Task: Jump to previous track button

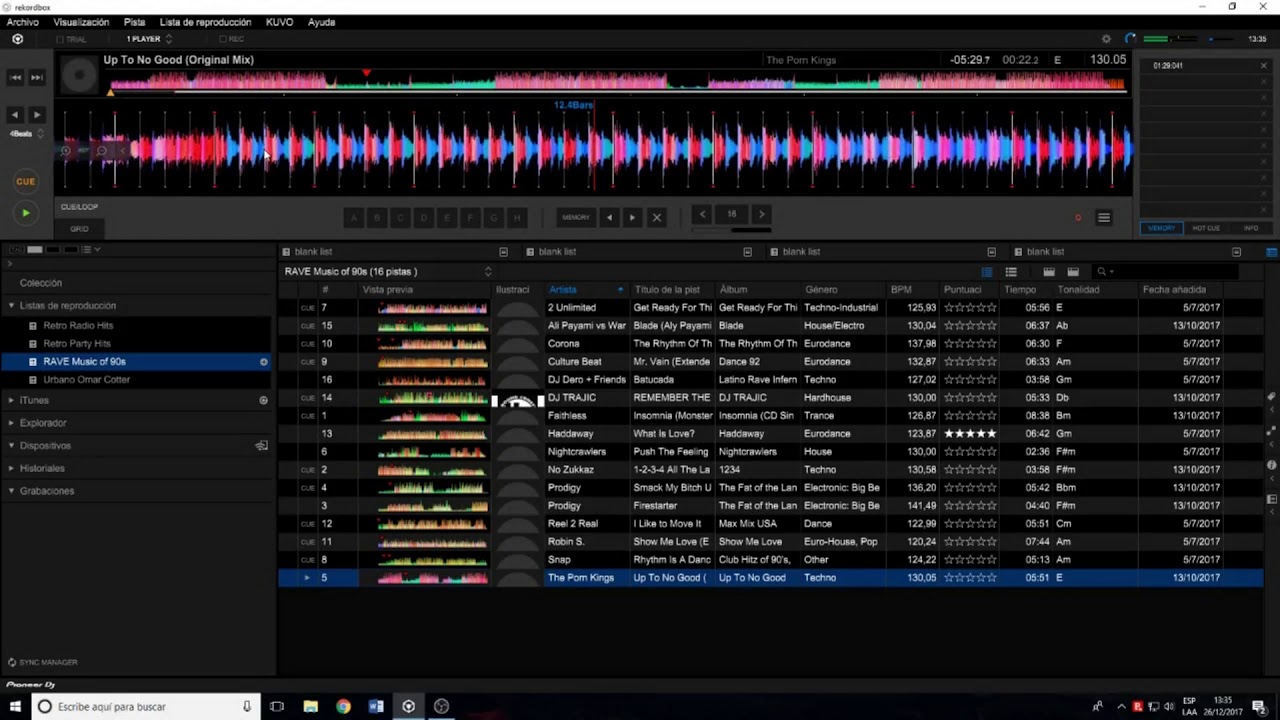Action: [x=16, y=78]
